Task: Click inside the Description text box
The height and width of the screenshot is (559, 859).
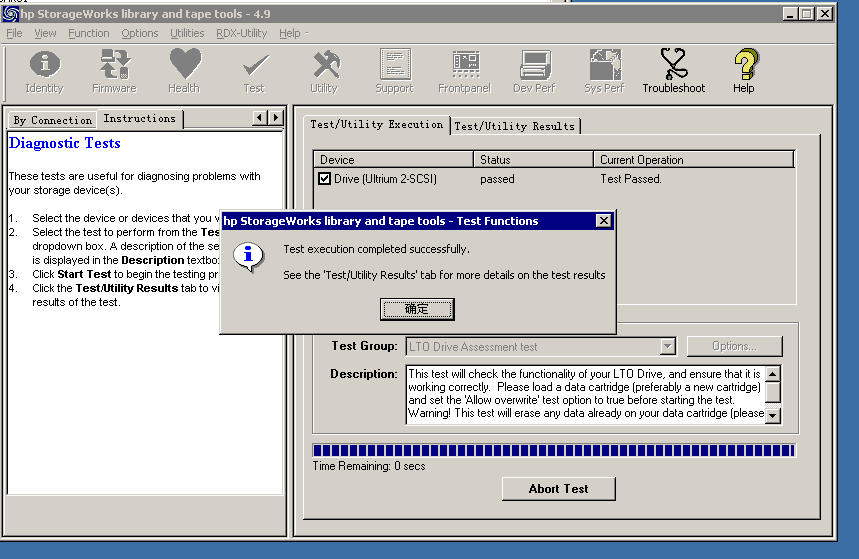Action: point(586,394)
